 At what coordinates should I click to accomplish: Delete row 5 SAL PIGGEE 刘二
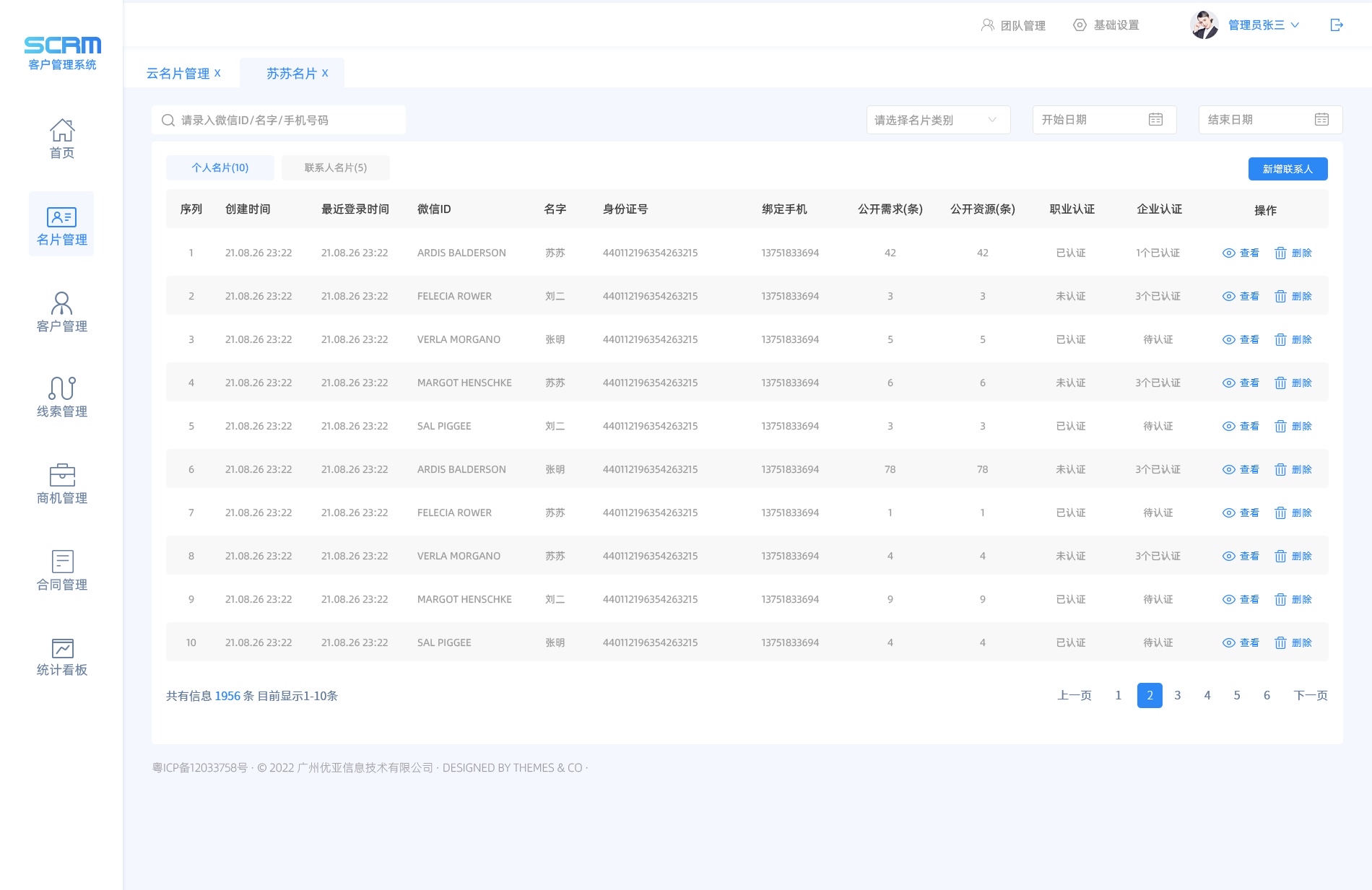(x=1293, y=426)
